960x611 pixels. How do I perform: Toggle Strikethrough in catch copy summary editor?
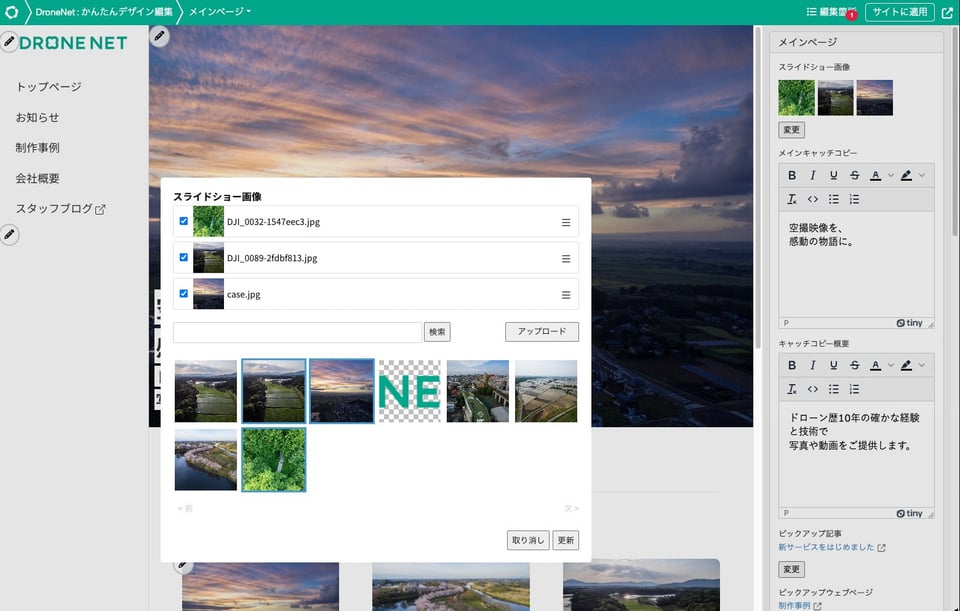click(x=854, y=365)
